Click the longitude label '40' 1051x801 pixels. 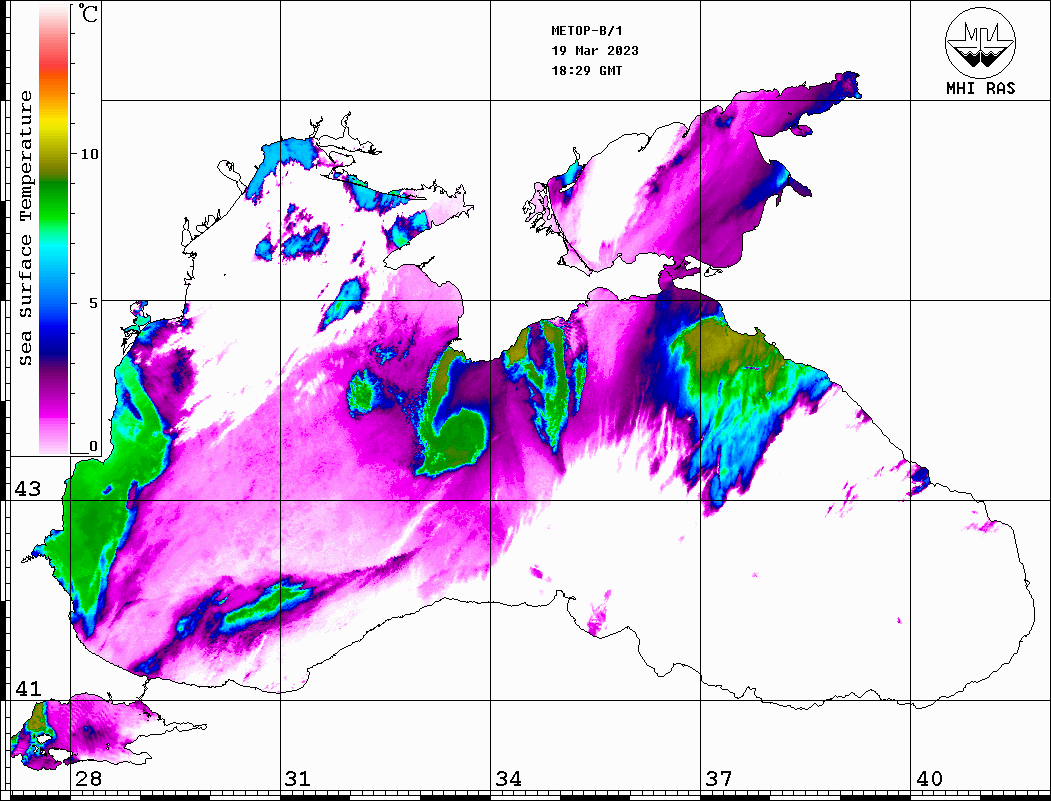(928, 778)
